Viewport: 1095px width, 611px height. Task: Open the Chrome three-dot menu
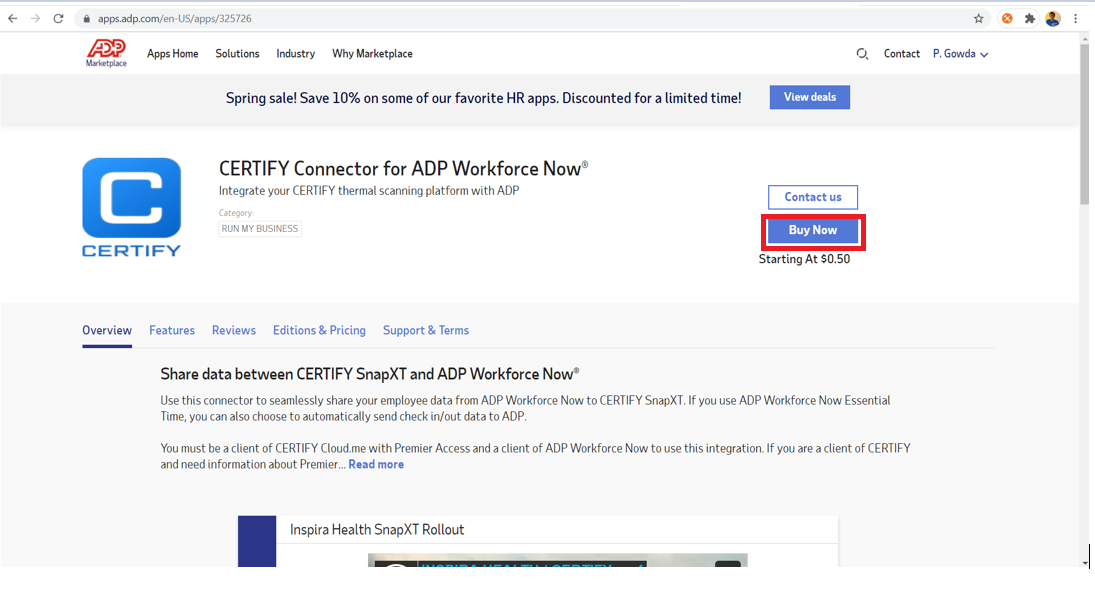tap(1075, 19)
